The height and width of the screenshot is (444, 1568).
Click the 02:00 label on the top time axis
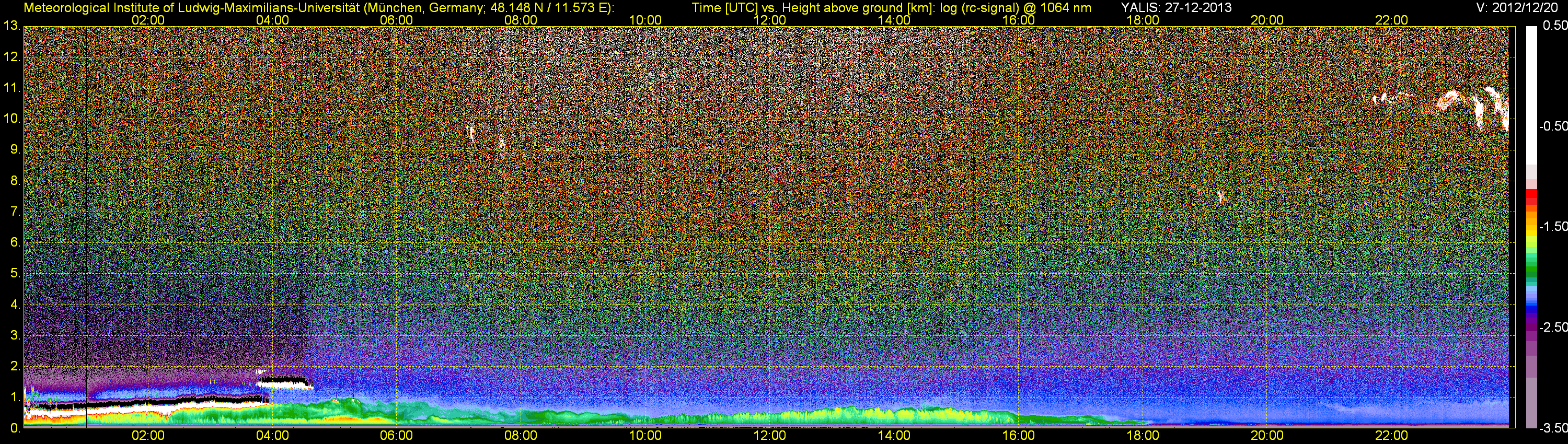(148, 20)
